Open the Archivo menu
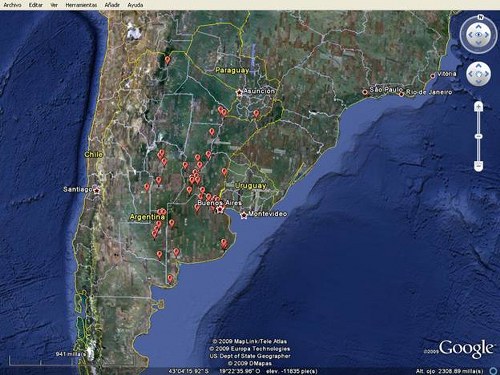 (12, 5)
